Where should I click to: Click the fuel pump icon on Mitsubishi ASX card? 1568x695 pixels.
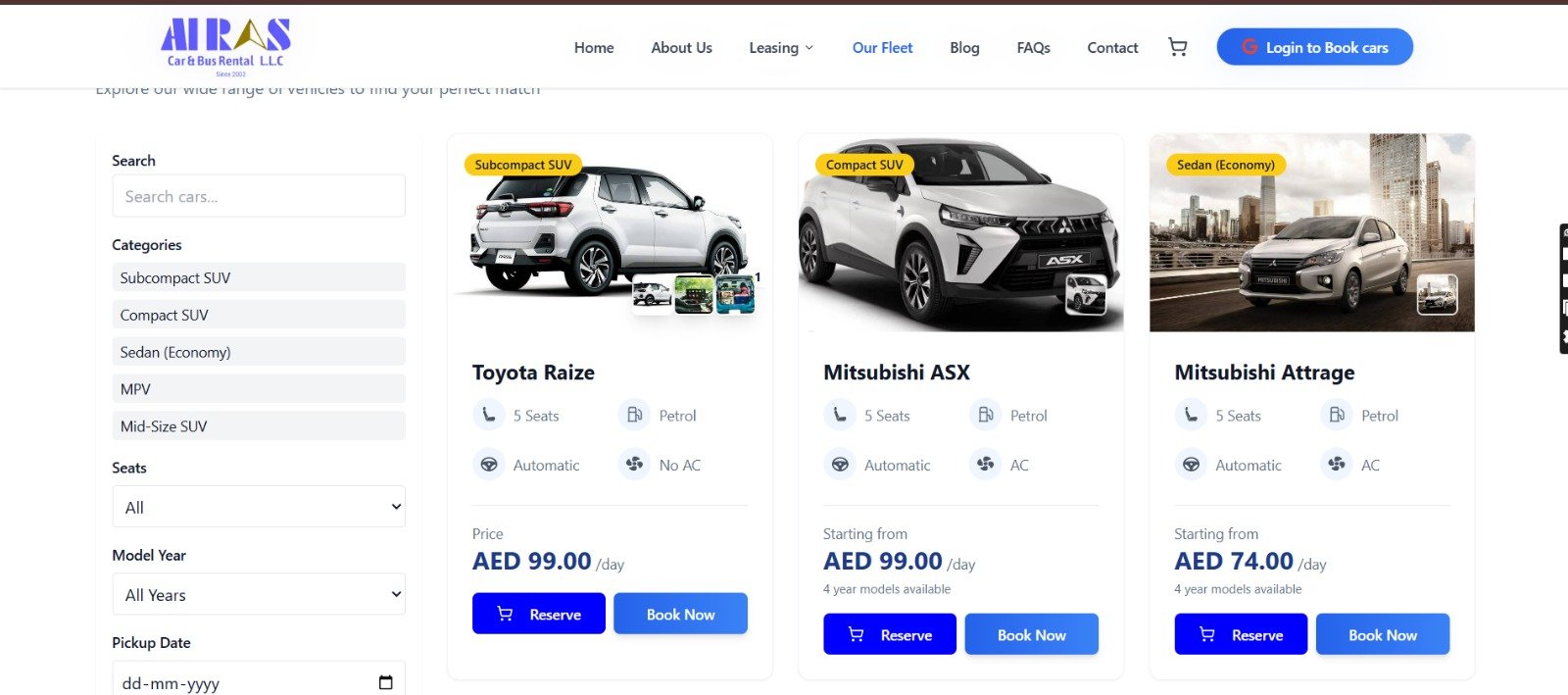tap(985, 415)
